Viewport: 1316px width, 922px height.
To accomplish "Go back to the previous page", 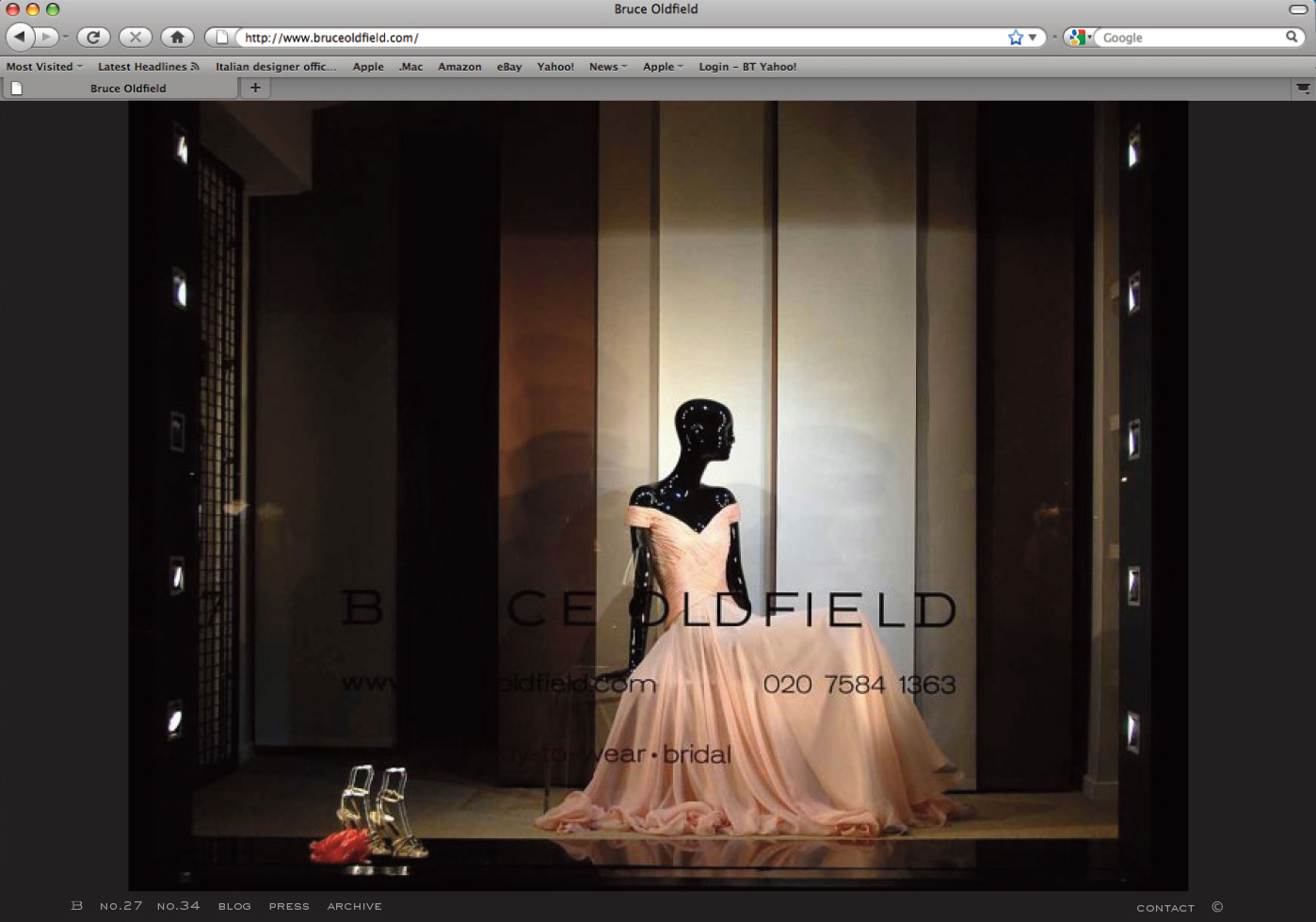I will click(20, 37).
